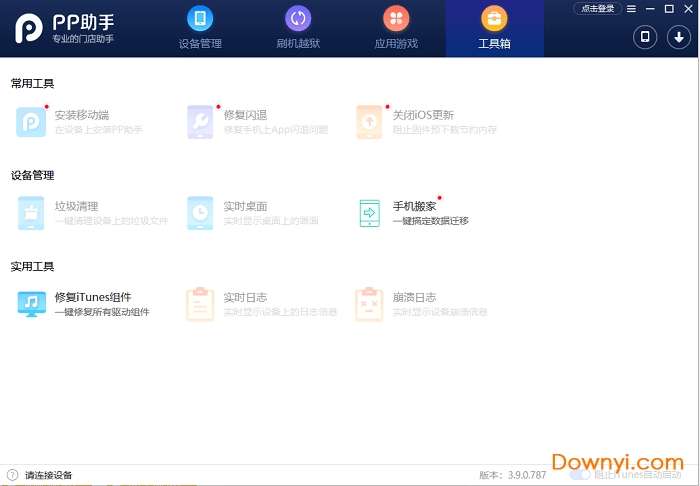The image size is (700, 486).
Task: Click the 点击登录 login button
Action: click(x=597, y=9)
